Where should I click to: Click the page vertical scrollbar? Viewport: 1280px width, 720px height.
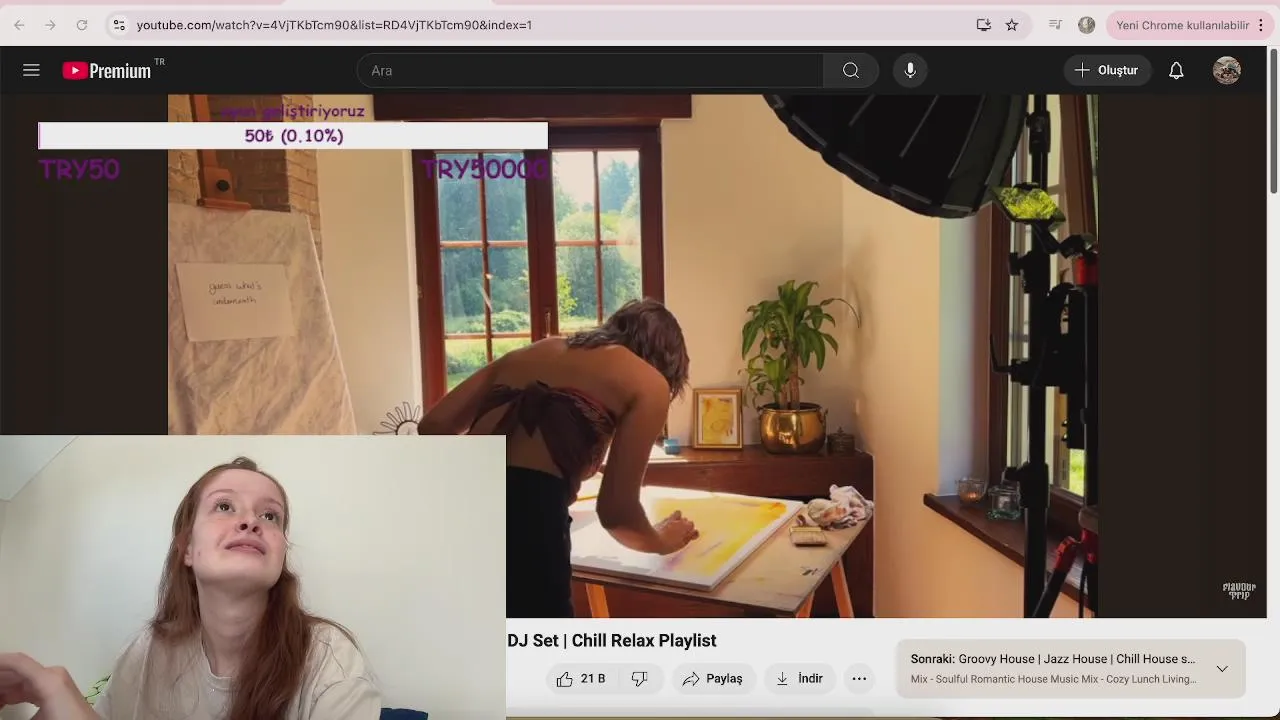point(1273,120)
